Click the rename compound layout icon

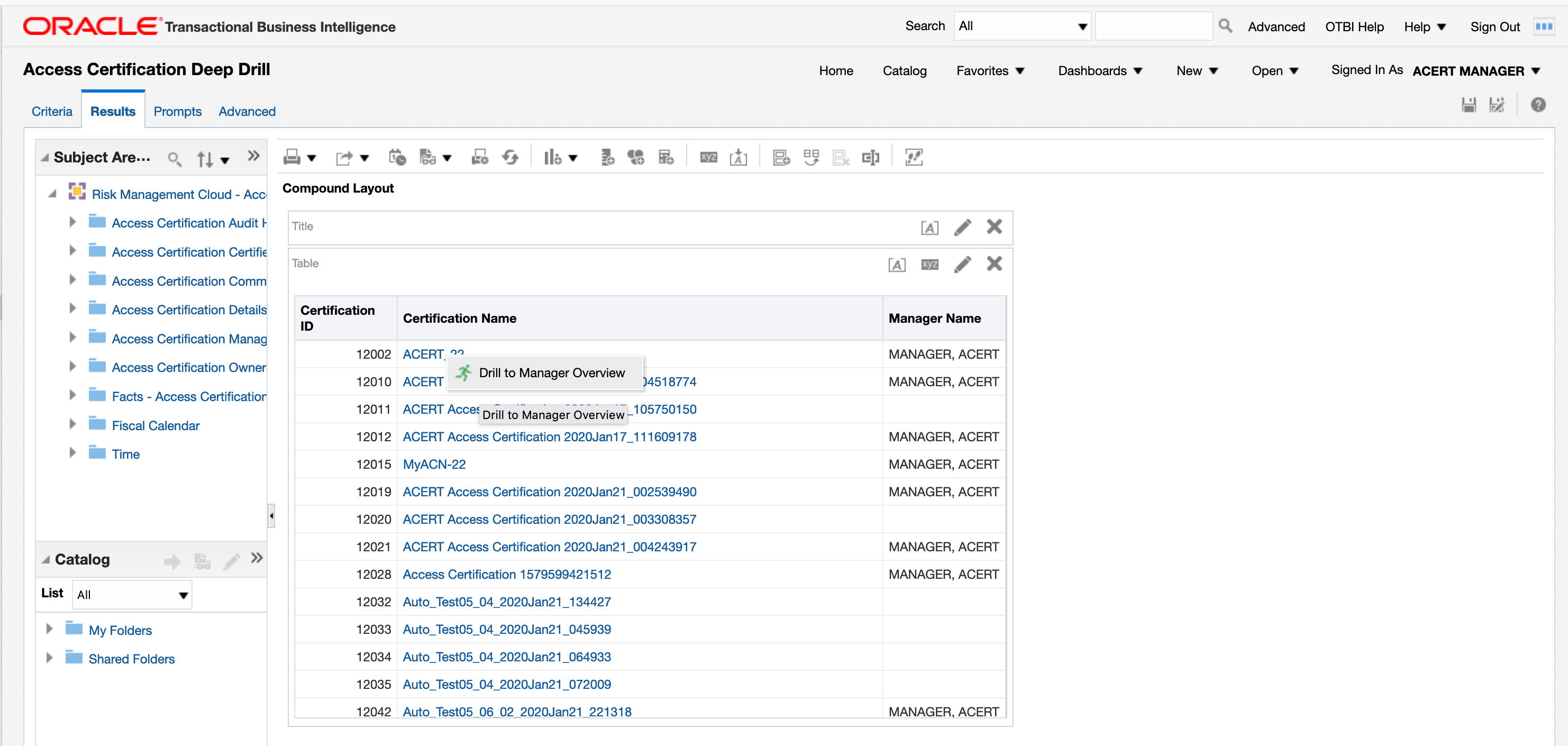tap(870, 158)
